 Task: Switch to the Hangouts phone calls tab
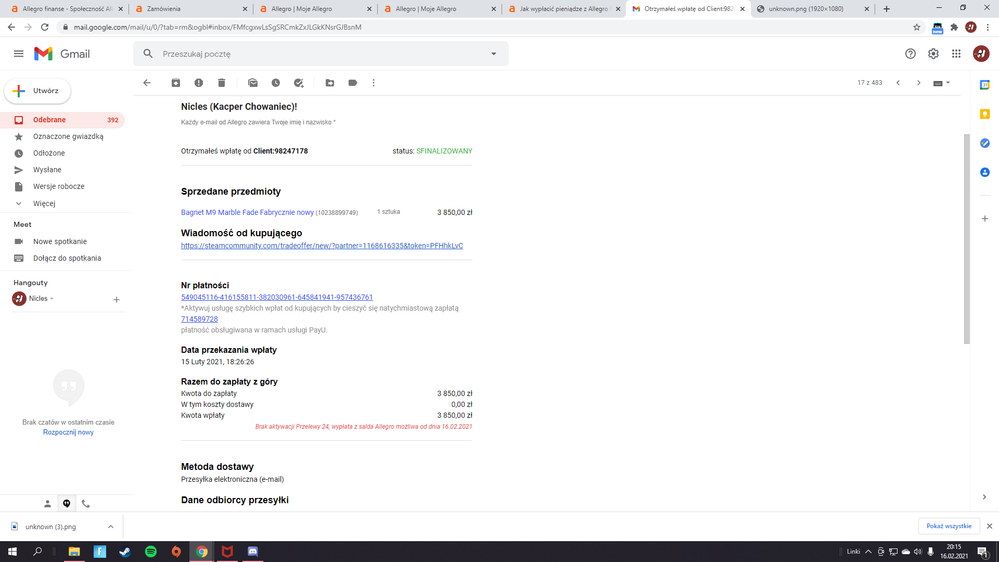(86, 504)
